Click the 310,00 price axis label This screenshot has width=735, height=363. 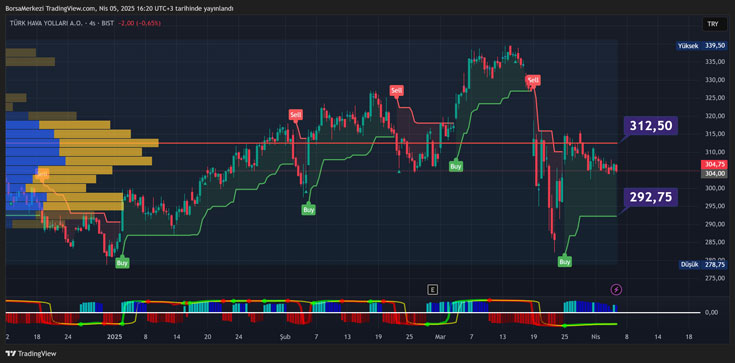(x=715, y=152)
